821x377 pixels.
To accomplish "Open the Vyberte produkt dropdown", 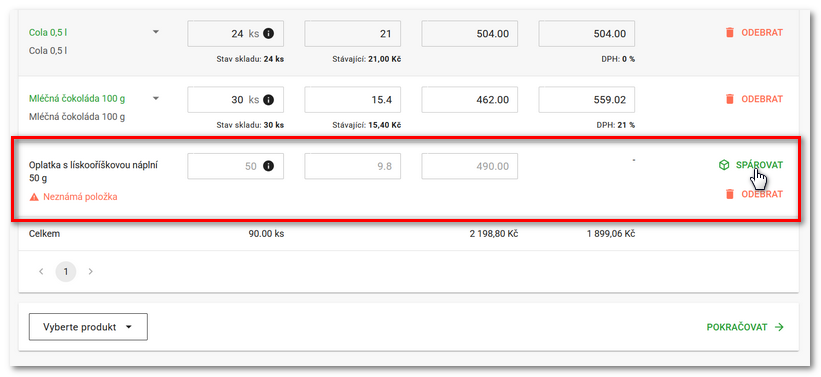I will tap(88, 327).
